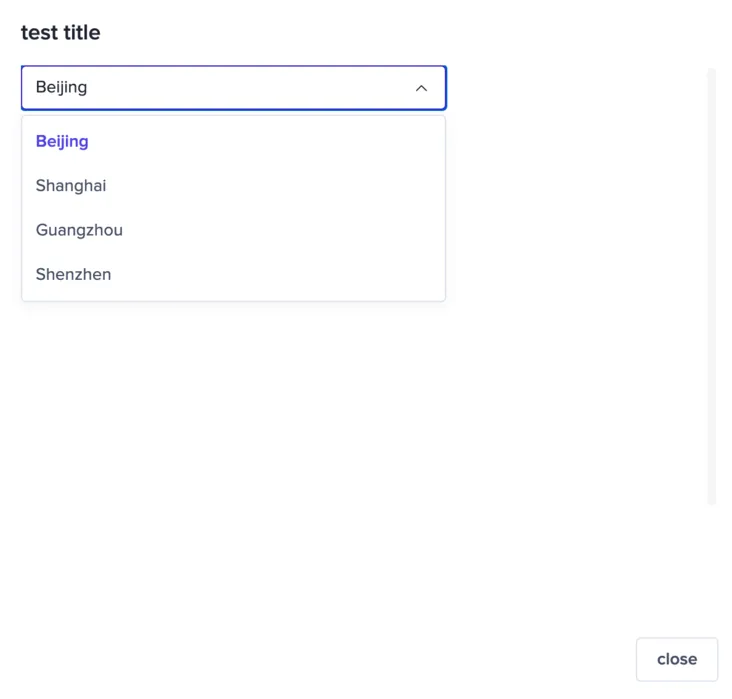Change the selection to Guangzhou
Screen dimensions: 732x699
pos(233,230)
